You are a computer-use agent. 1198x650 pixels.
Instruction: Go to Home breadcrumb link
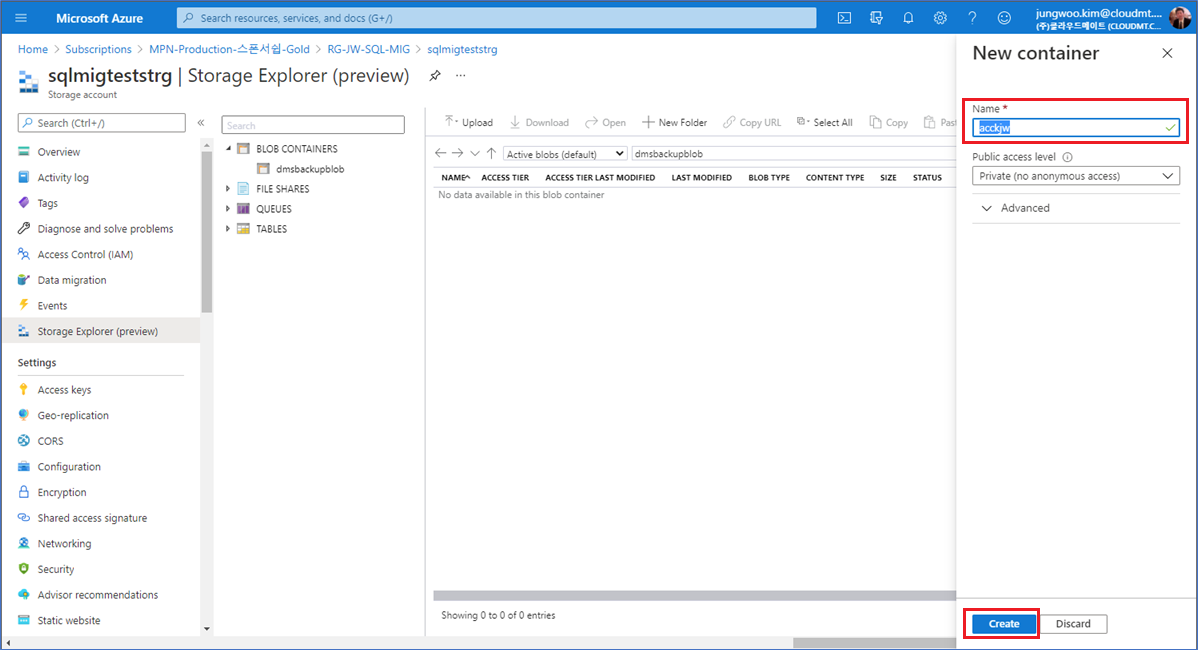coord(33,49)
